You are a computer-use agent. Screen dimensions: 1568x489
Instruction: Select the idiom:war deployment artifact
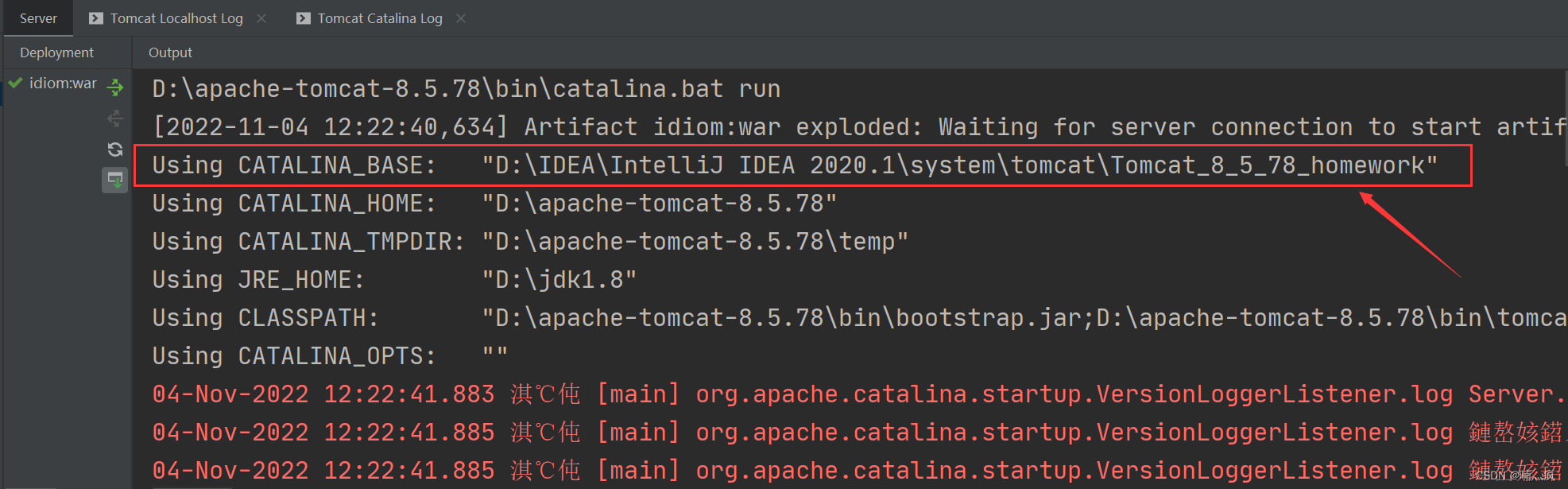63,83
